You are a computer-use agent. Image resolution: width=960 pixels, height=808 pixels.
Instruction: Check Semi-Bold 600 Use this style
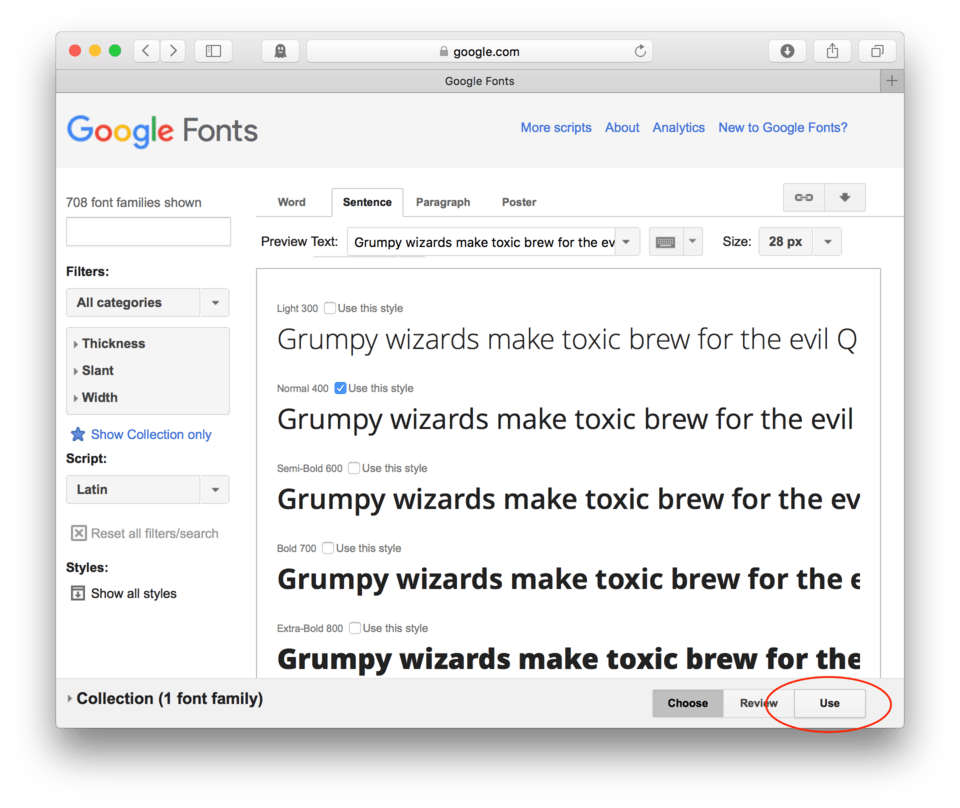354,468
